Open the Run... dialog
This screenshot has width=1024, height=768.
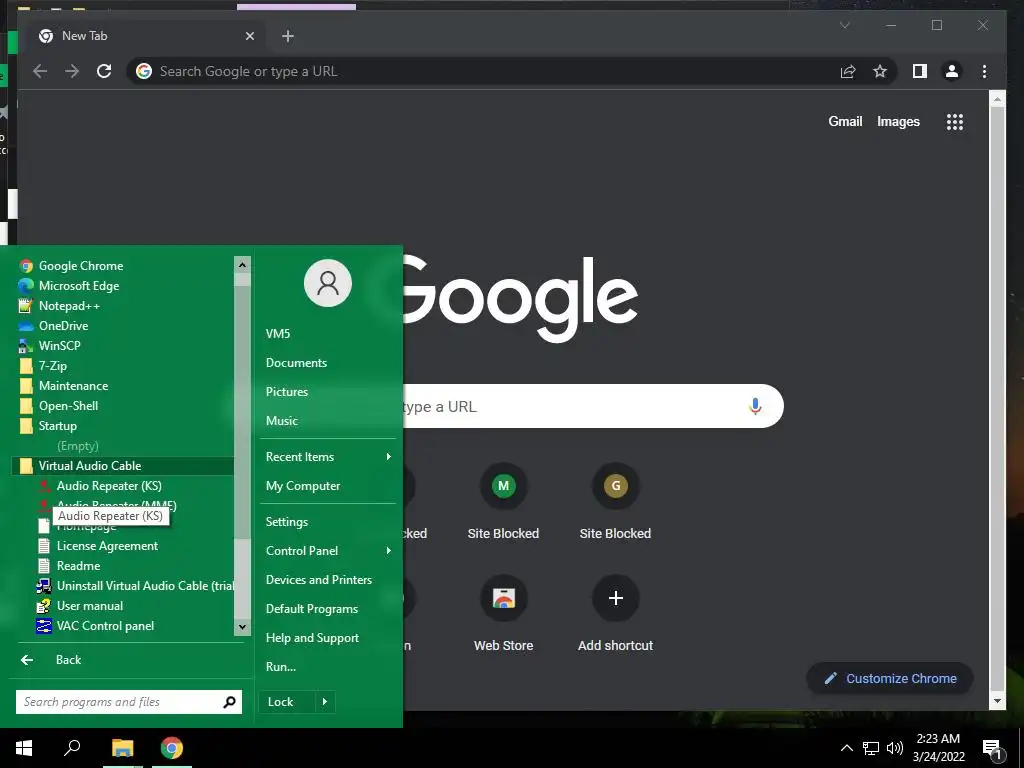coord(281,667)
